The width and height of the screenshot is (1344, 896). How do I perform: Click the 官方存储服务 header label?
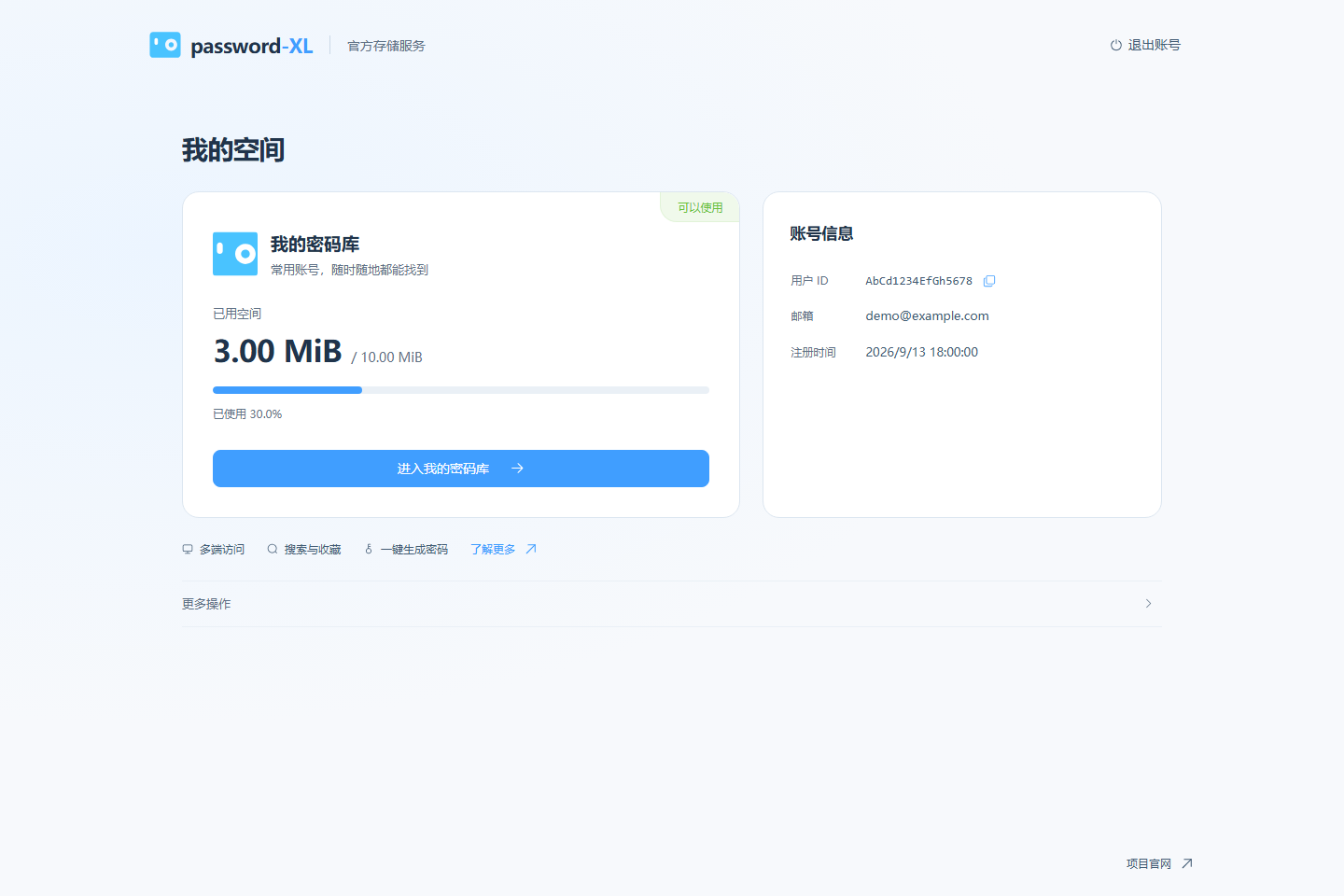(386, 46)
